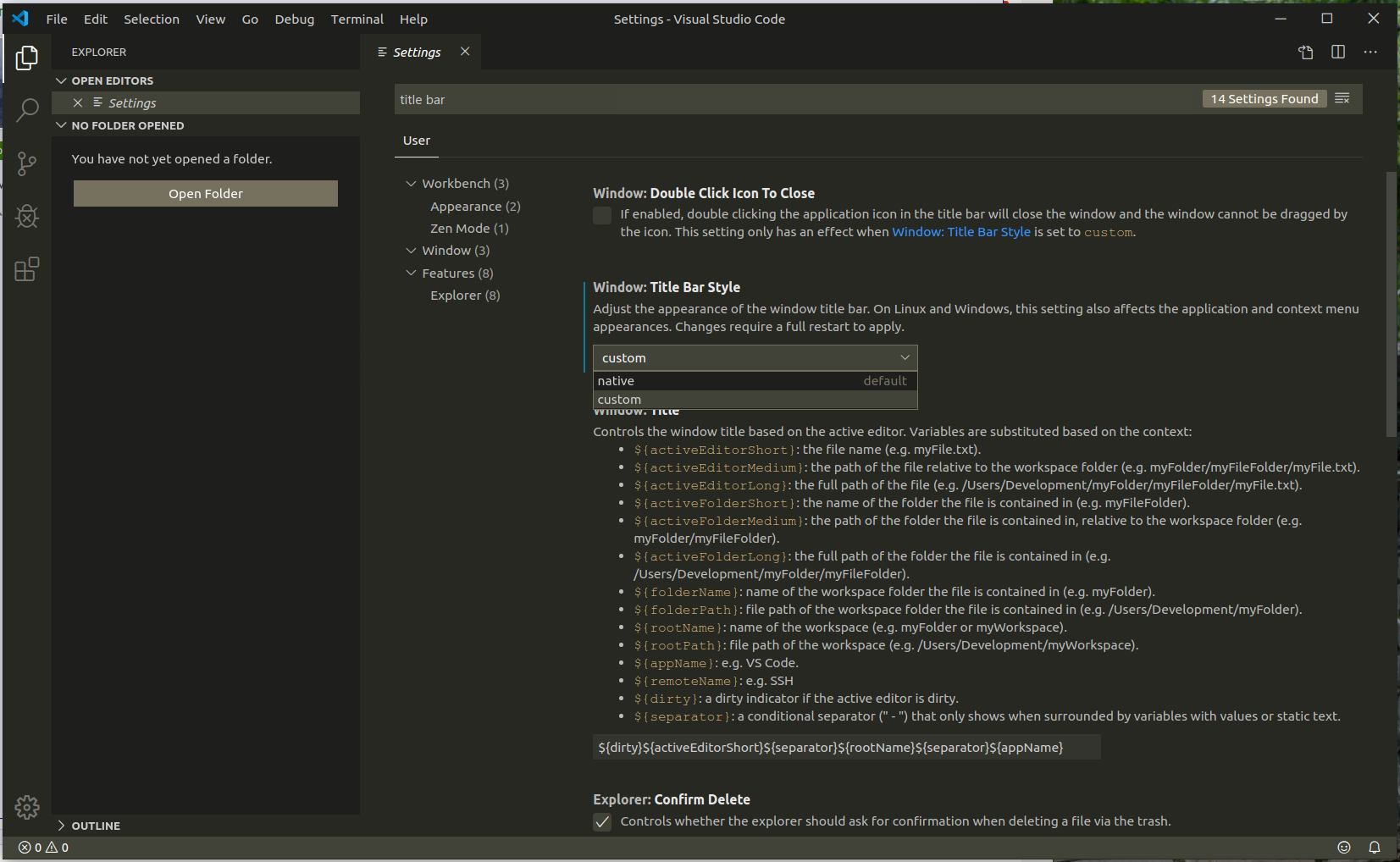Open the Selection menu
Screen dimensions: 1400x862
click(152, 19)
